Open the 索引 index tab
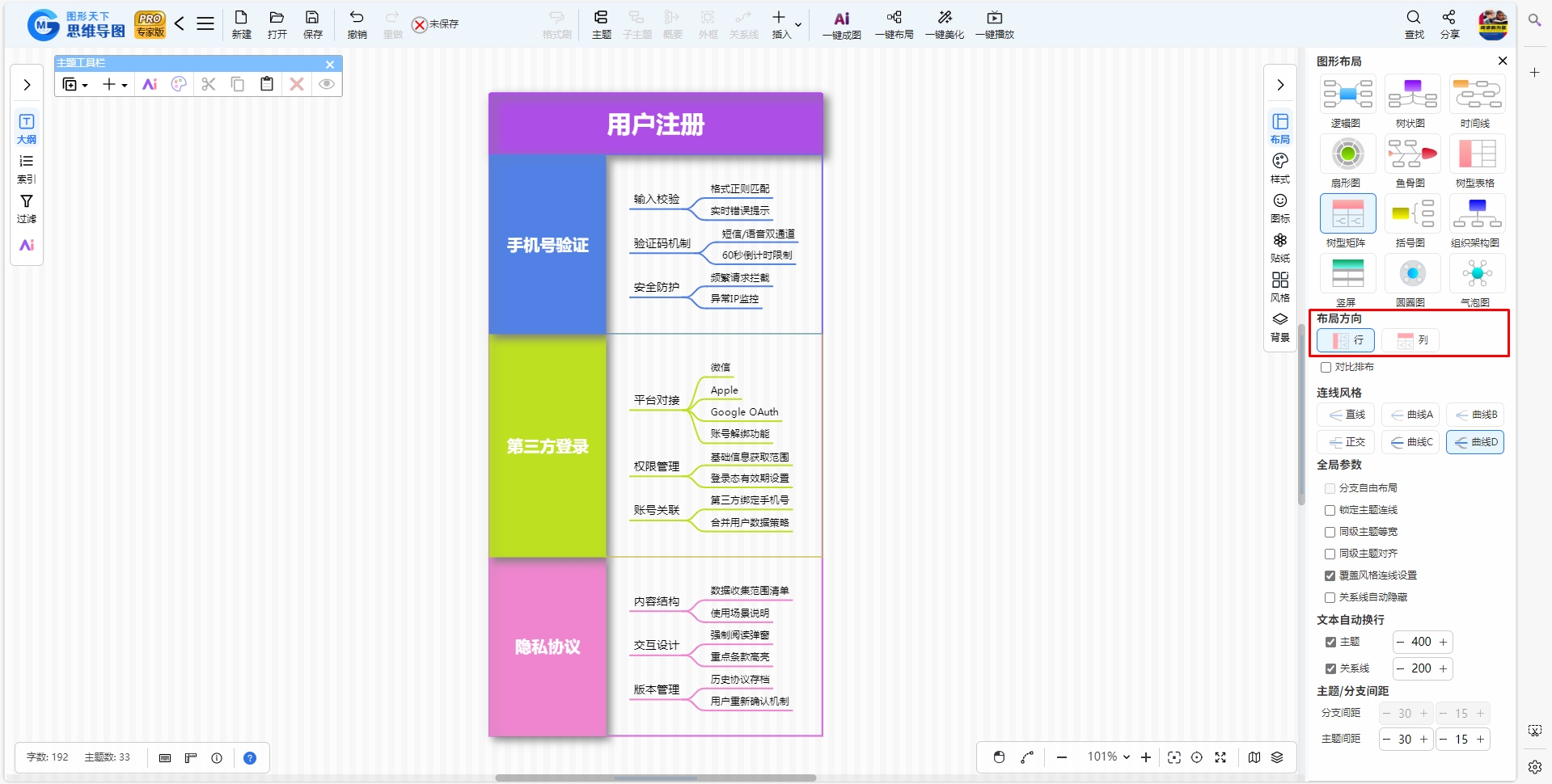 (27, 169)
